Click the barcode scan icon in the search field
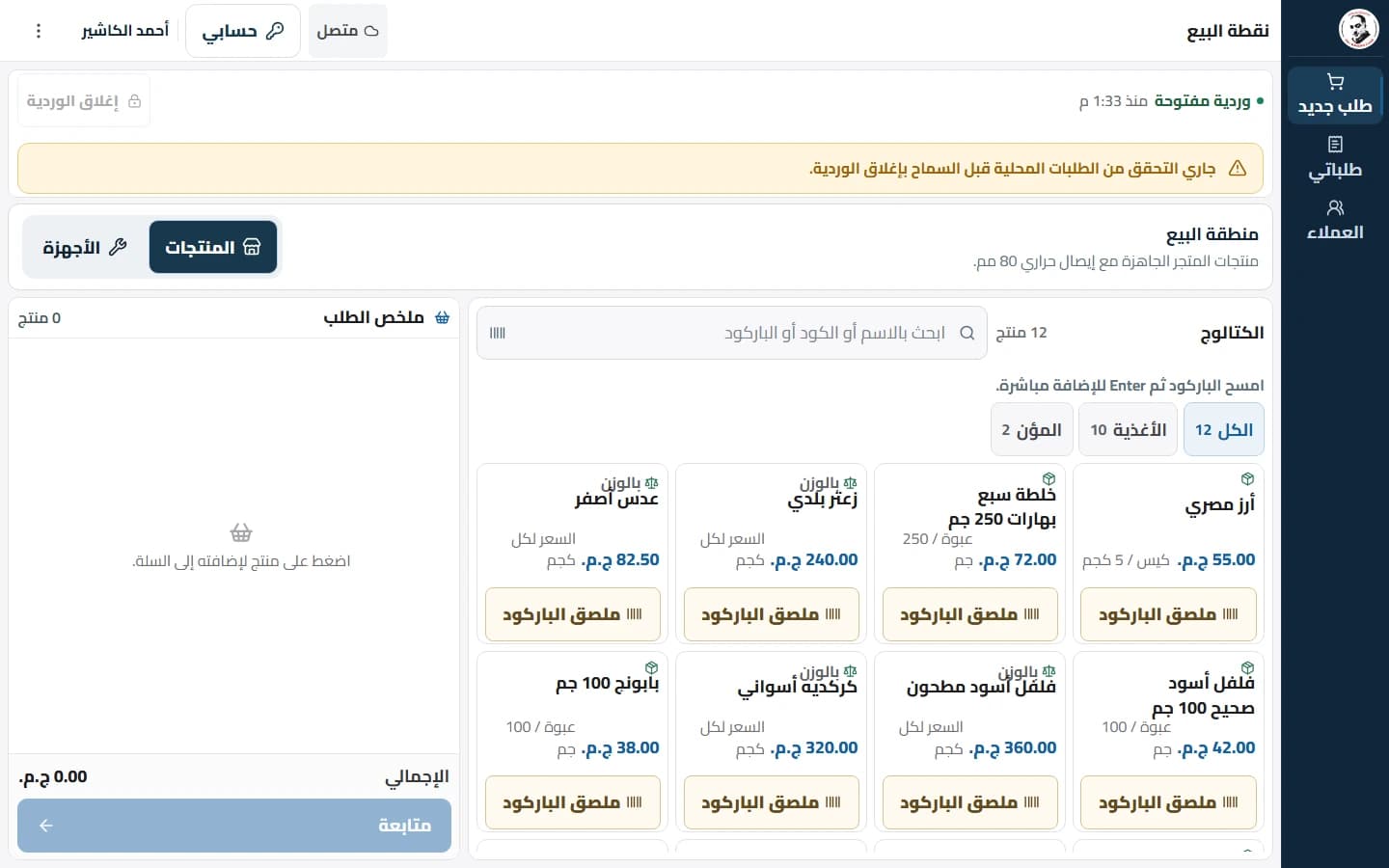 tap(498, 333)
